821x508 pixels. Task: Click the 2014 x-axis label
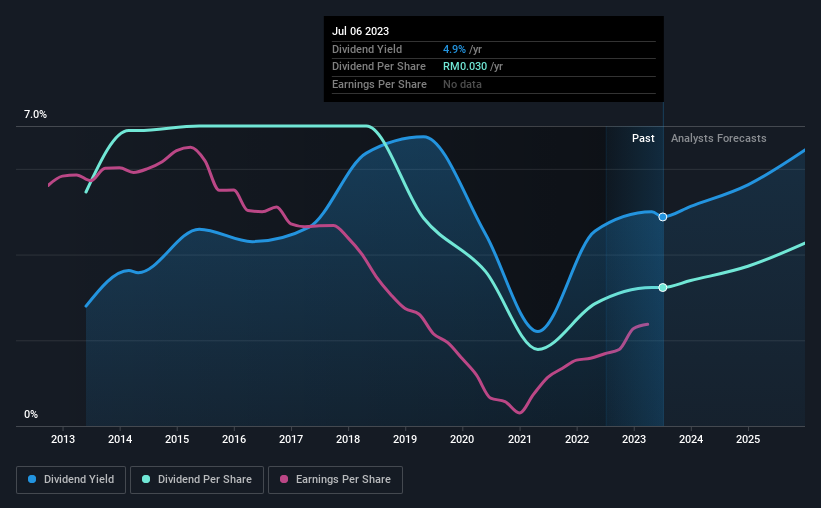[120, 439]
